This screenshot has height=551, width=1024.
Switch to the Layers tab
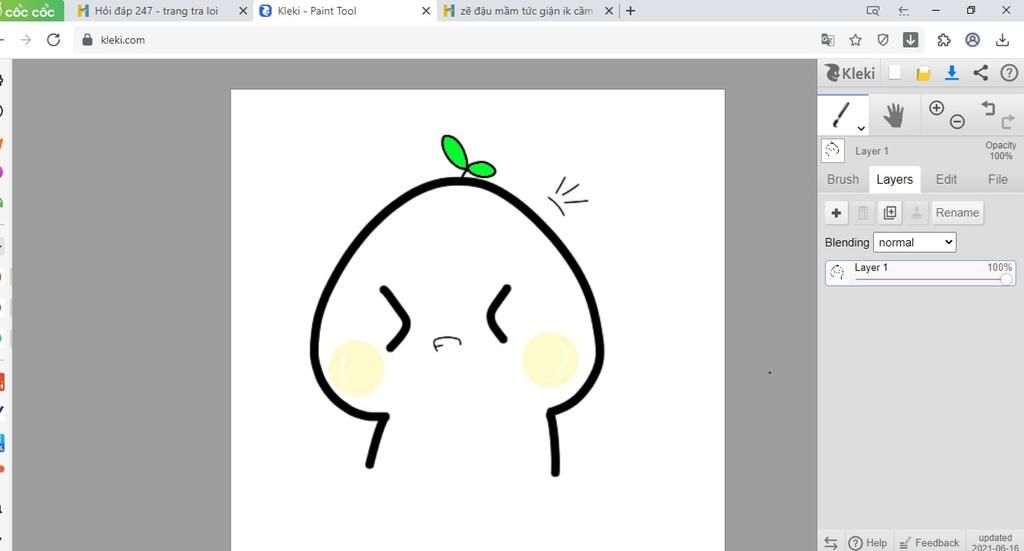point(895,180)
